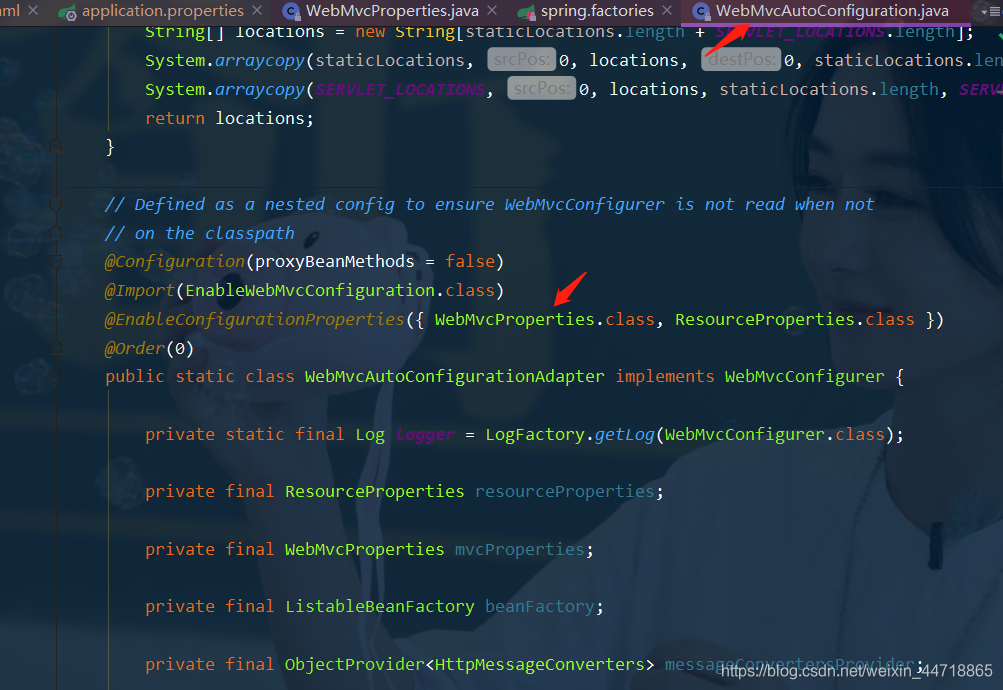Click the destPos parameter hint
This screenshot has height=690, width=1003.
click(x=741, y=60)
